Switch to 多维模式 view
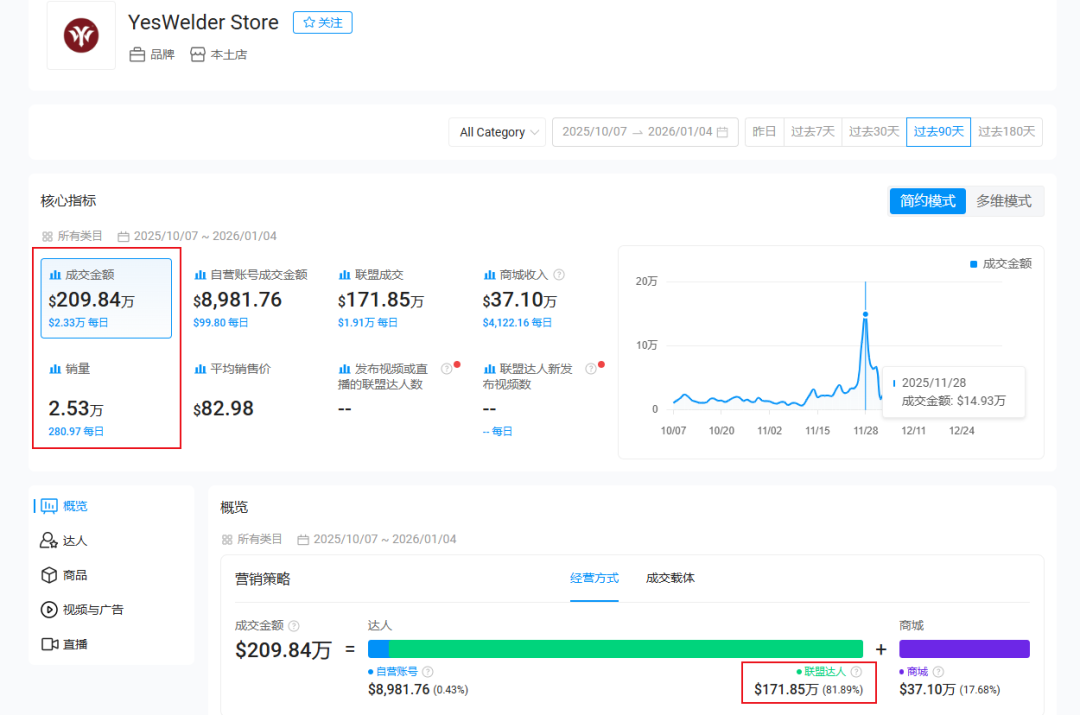This screenshot has height=715, width=1080. [1004, 201]
